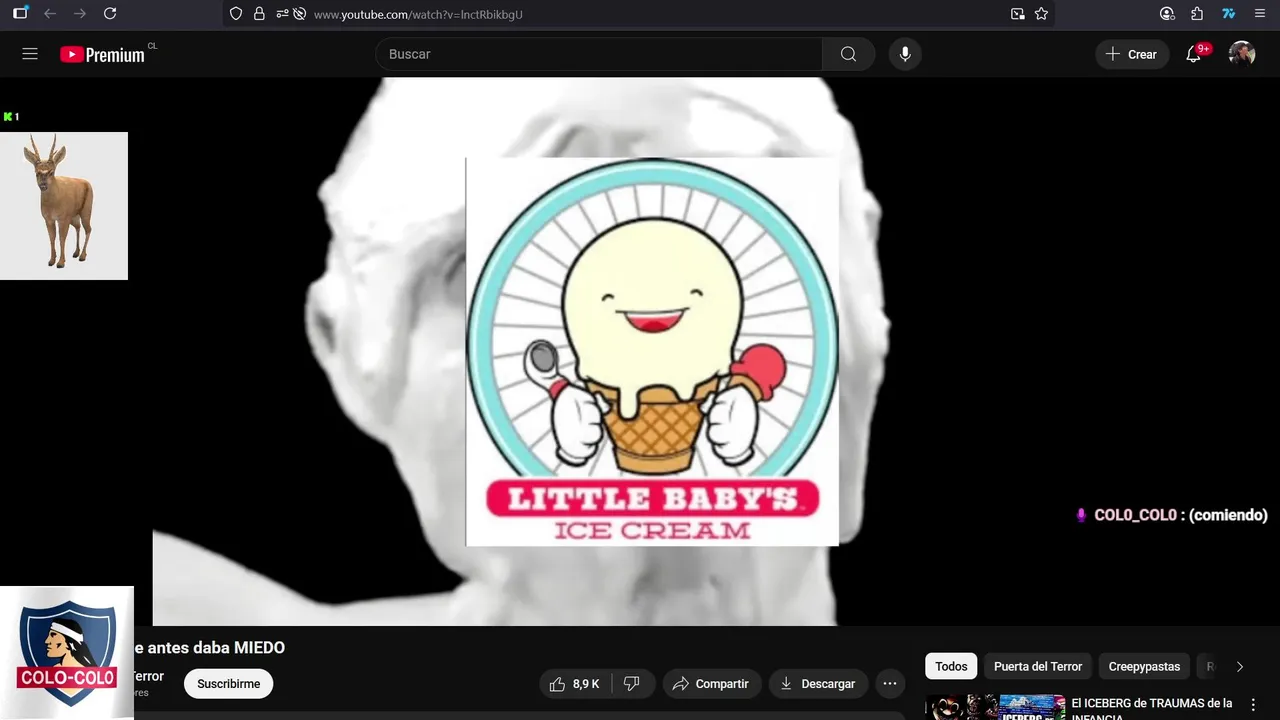The width and height of the screenshot is (1280, 720).
Task: Click the deer image overlay
Action: pyautogui.click(x=64, y=206)
